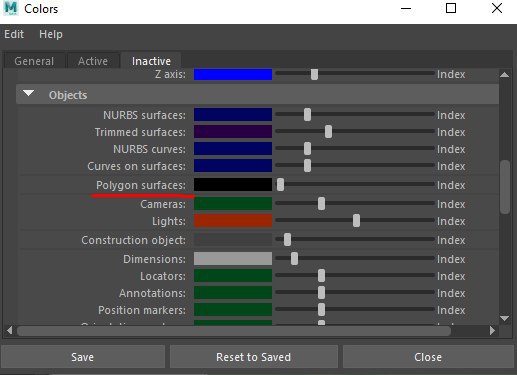
Task: Click the NURBS curves color swatch
Action: [x=233, y=149]
